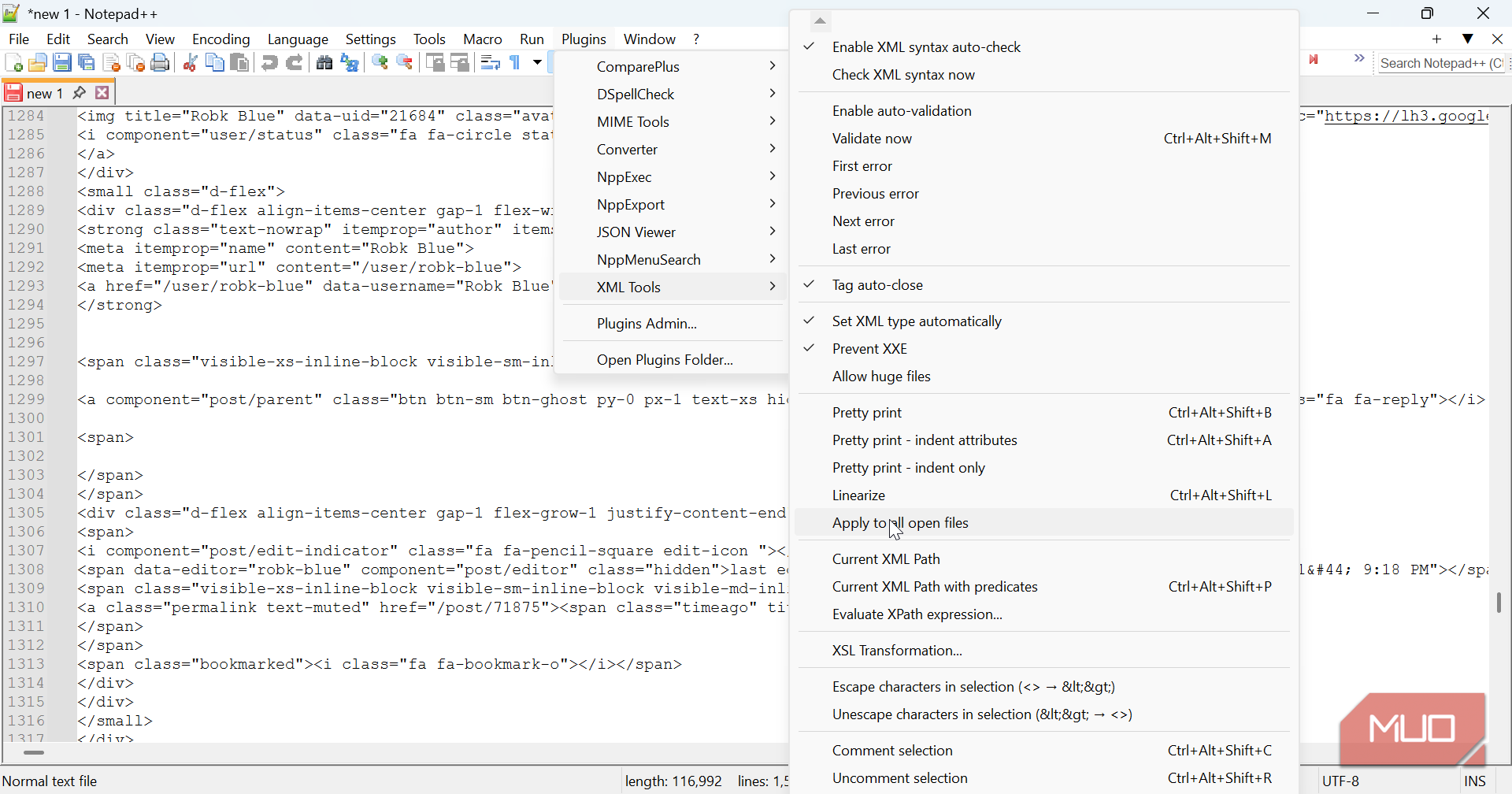Open the Encoding menu
The image size is (1512, 794).
[221, 39]
